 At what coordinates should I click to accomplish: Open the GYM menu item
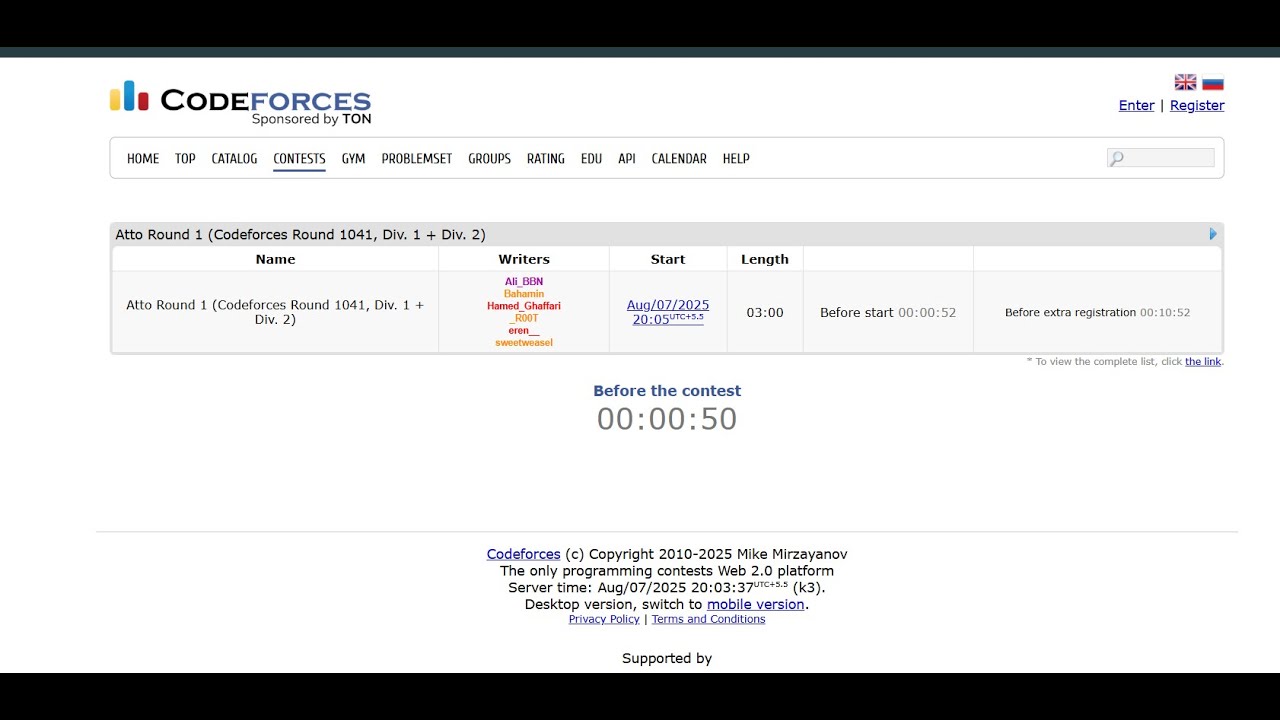353,159
